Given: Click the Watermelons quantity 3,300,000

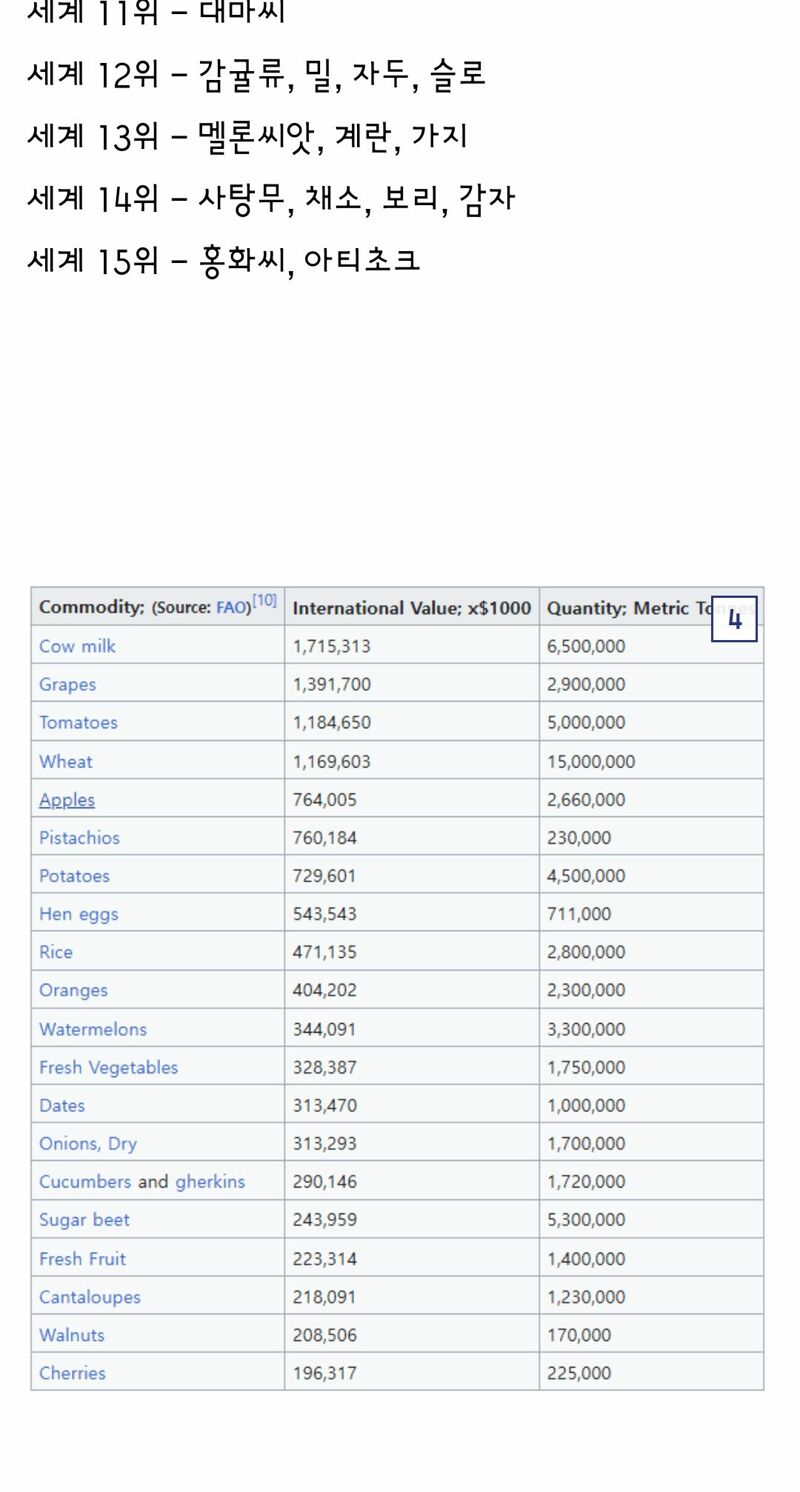Looking at the screenshot, I should pyautogui.click(x=586, y=1029).
